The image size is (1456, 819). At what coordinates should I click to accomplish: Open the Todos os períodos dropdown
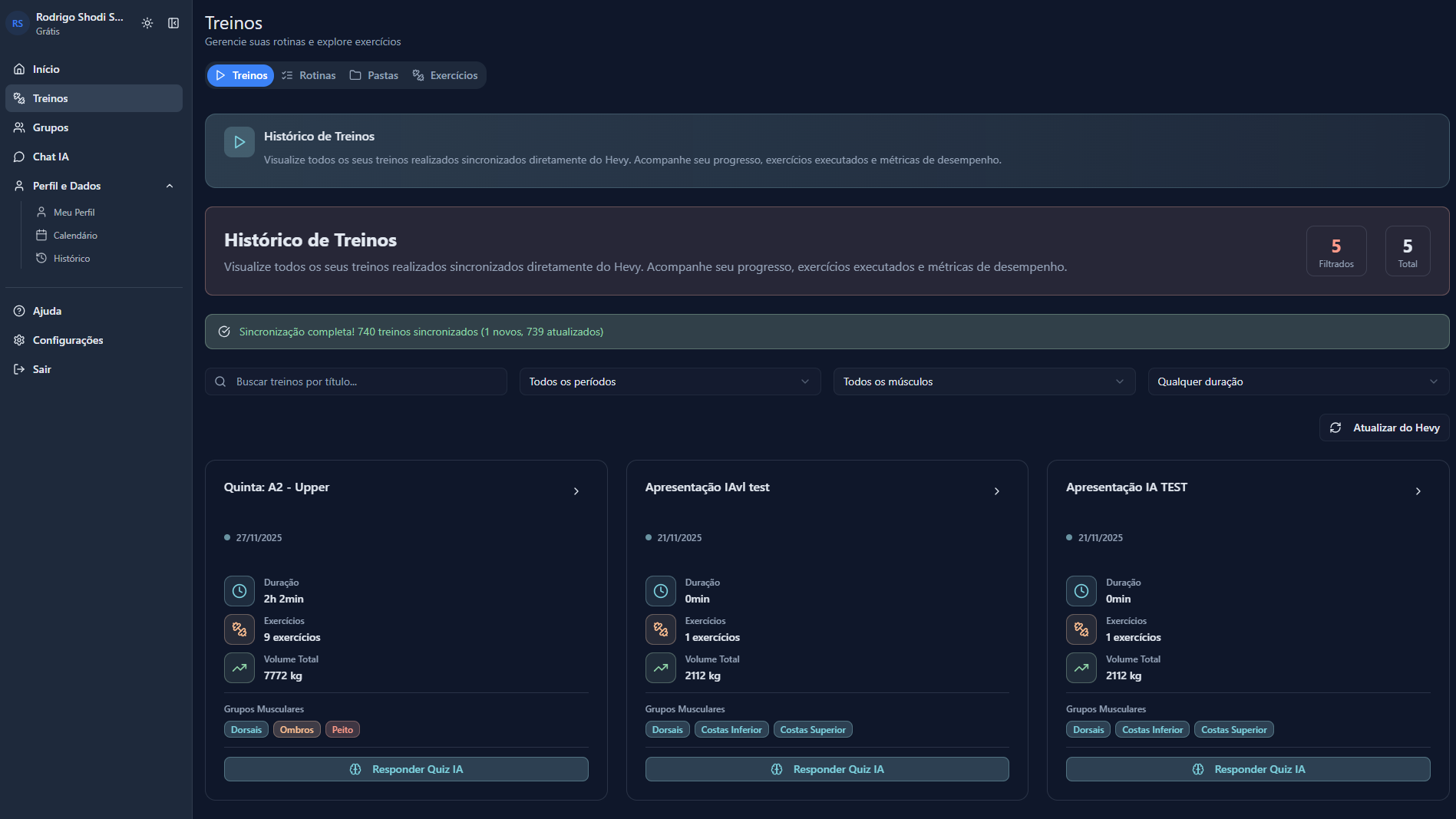(669, 381)
